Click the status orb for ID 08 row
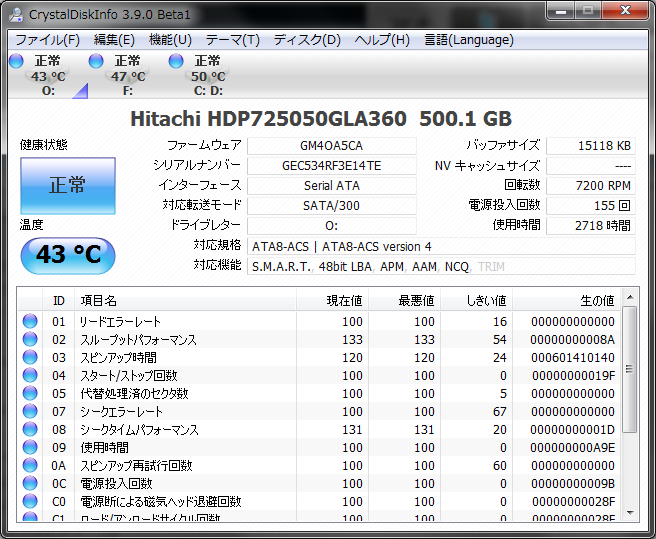656x539 pixels. (30, 429)
